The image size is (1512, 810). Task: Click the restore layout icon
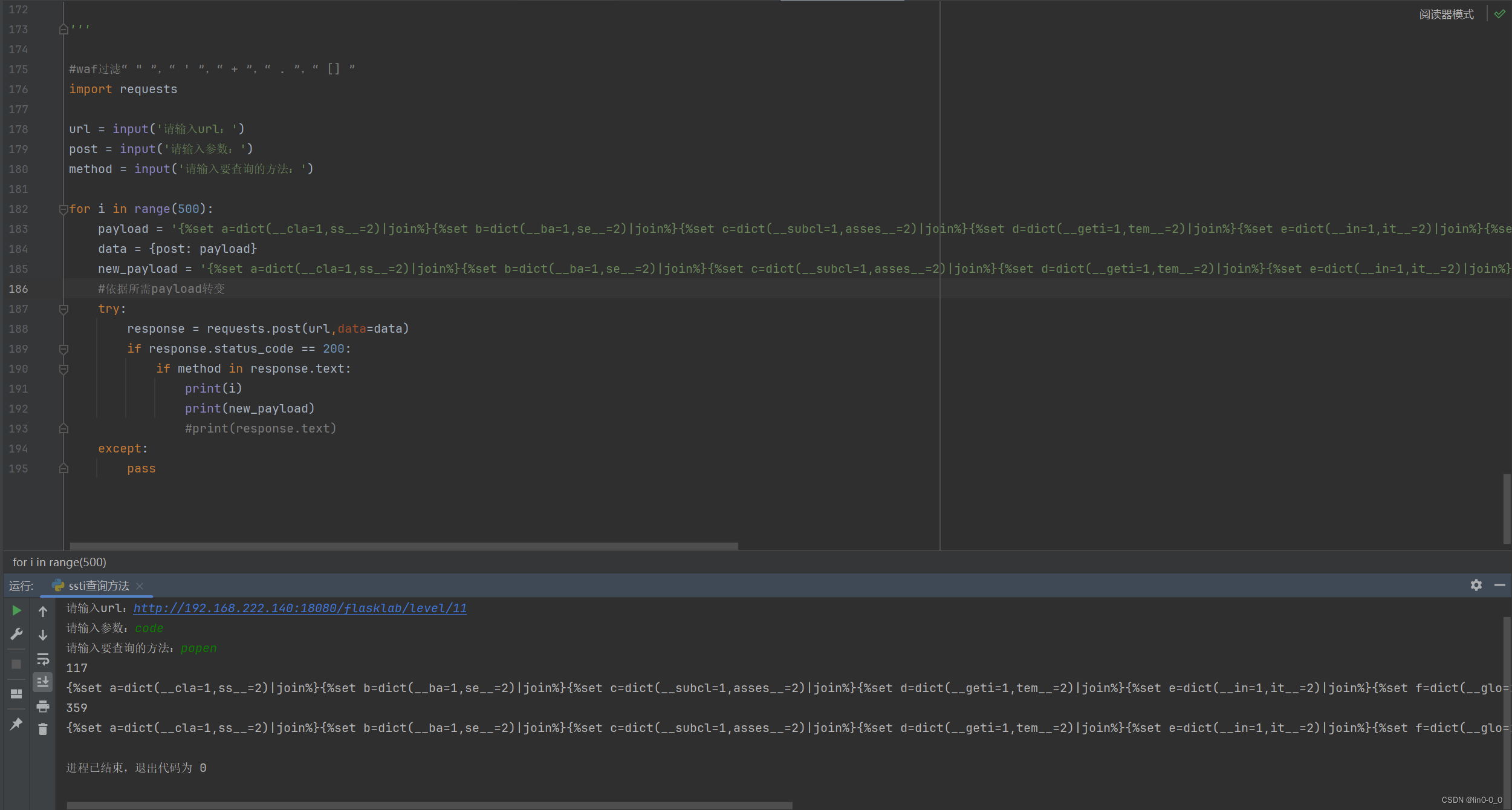[x=16, y=693]
